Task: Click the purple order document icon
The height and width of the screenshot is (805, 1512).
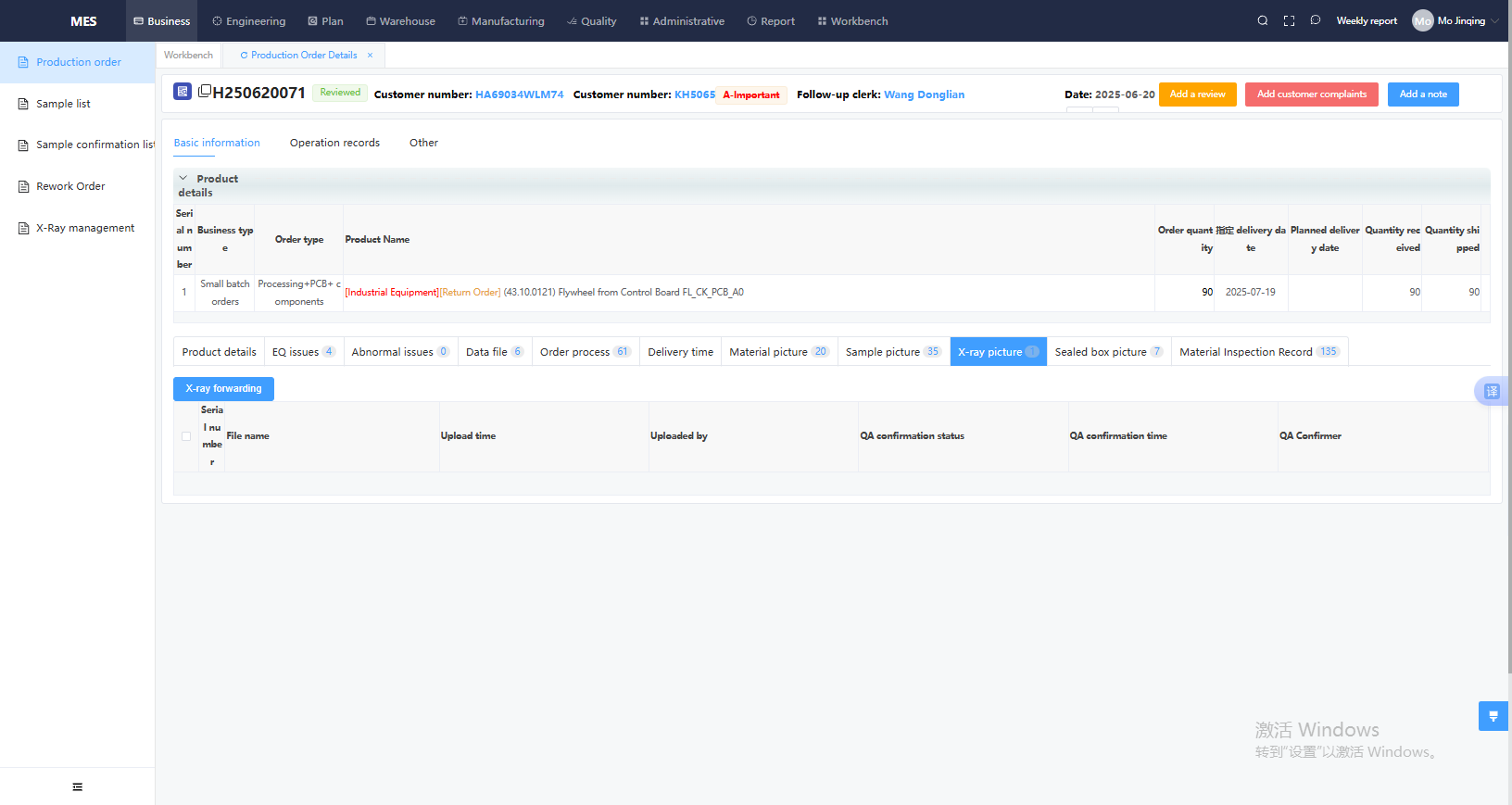Action: tap(183, 92)
